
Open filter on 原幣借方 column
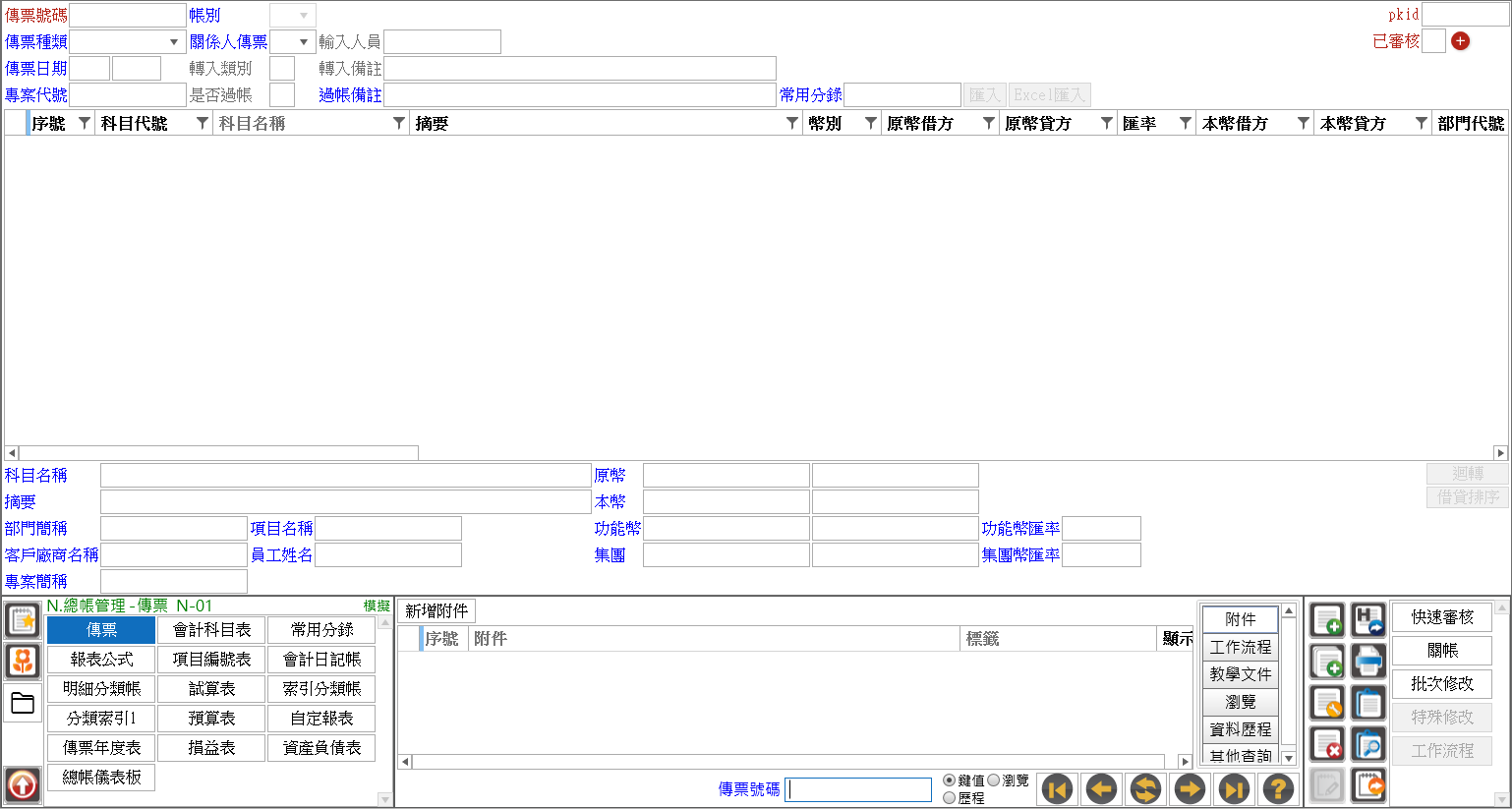(989, 123)
